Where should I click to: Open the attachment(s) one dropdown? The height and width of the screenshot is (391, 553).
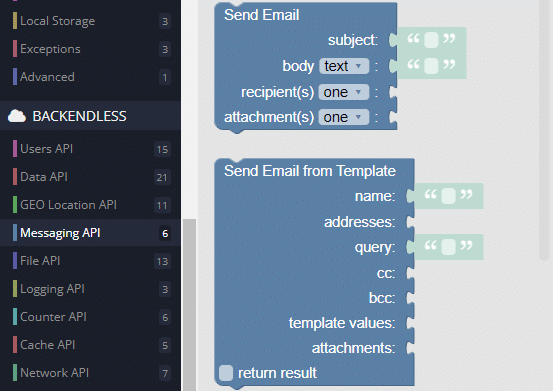pyautogui.click(x=344, y=117)
